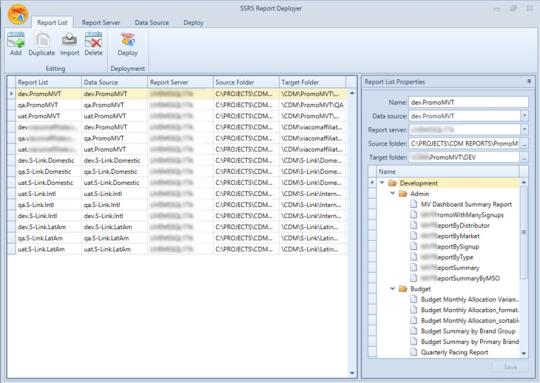Click MV Dashboard Summary Report file icon
This screenshot has height=383, width=540.
pyautogui.click(x=414, y=204)
